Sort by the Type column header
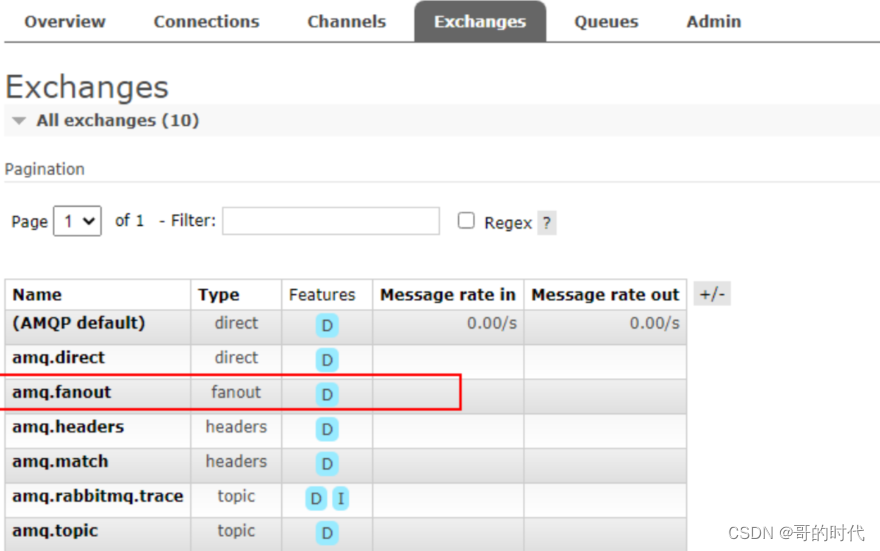The height and width of the screenshot is (551, 880). pyautogui.click(x=218, y=295)
